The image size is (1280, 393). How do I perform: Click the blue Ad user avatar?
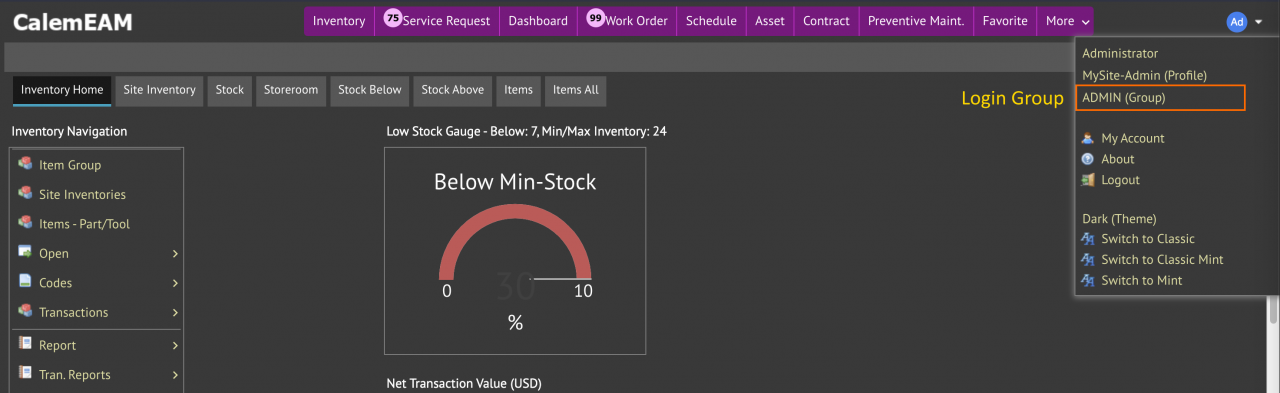tap(1237, 21)
